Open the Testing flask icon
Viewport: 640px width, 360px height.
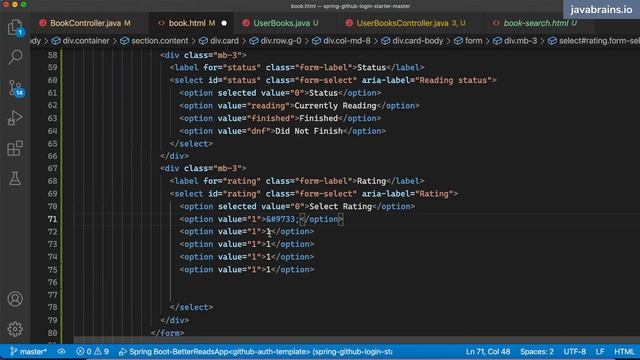(x=15, y=178)
